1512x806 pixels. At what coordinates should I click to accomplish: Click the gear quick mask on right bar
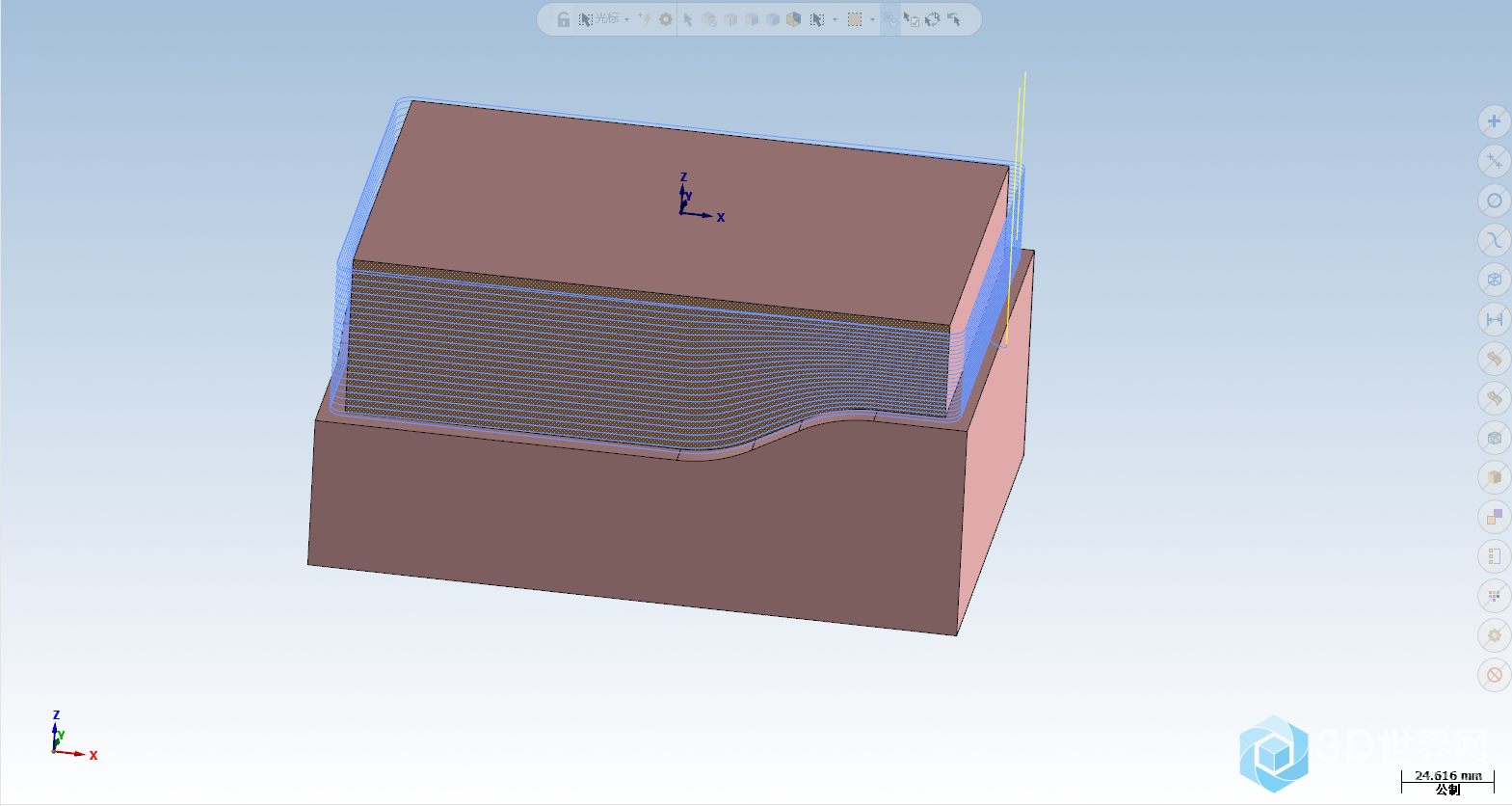click(x=1494, y=635)
